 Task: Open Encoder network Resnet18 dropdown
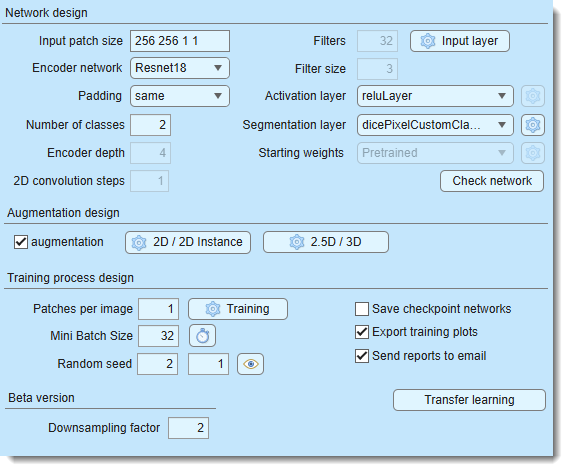[x=180, y=68]
